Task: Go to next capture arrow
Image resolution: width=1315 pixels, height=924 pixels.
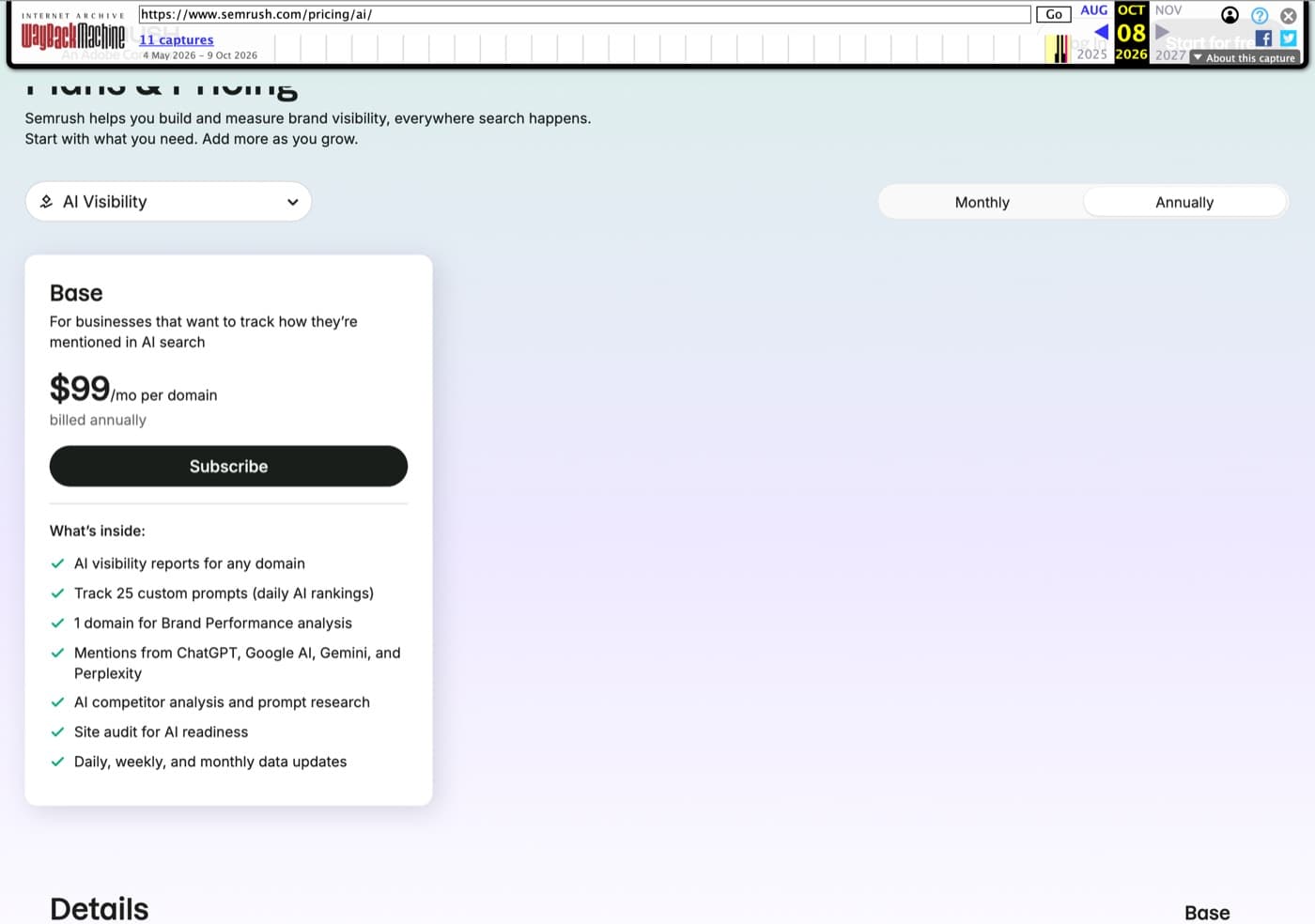Action: (x=1162, y=32)
